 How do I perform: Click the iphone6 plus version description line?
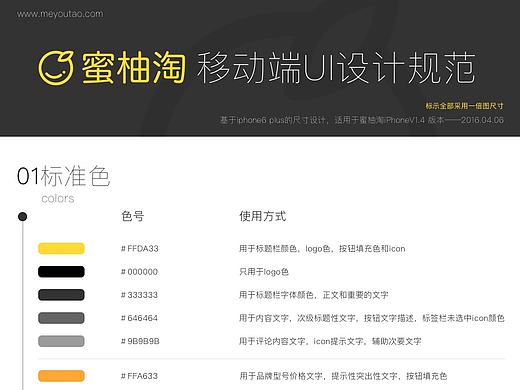(361, 120)
